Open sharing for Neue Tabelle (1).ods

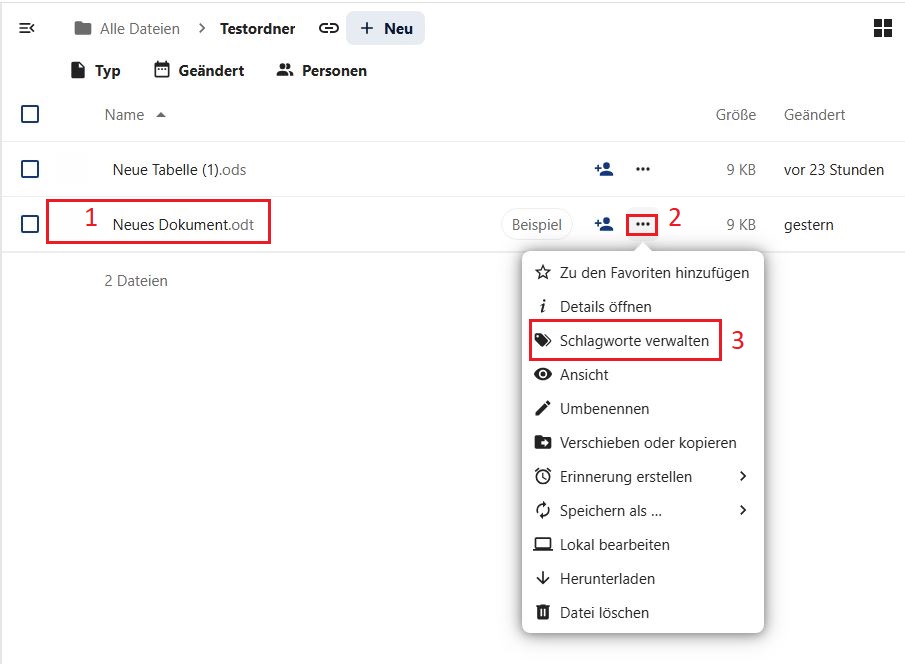click(603, 170)
